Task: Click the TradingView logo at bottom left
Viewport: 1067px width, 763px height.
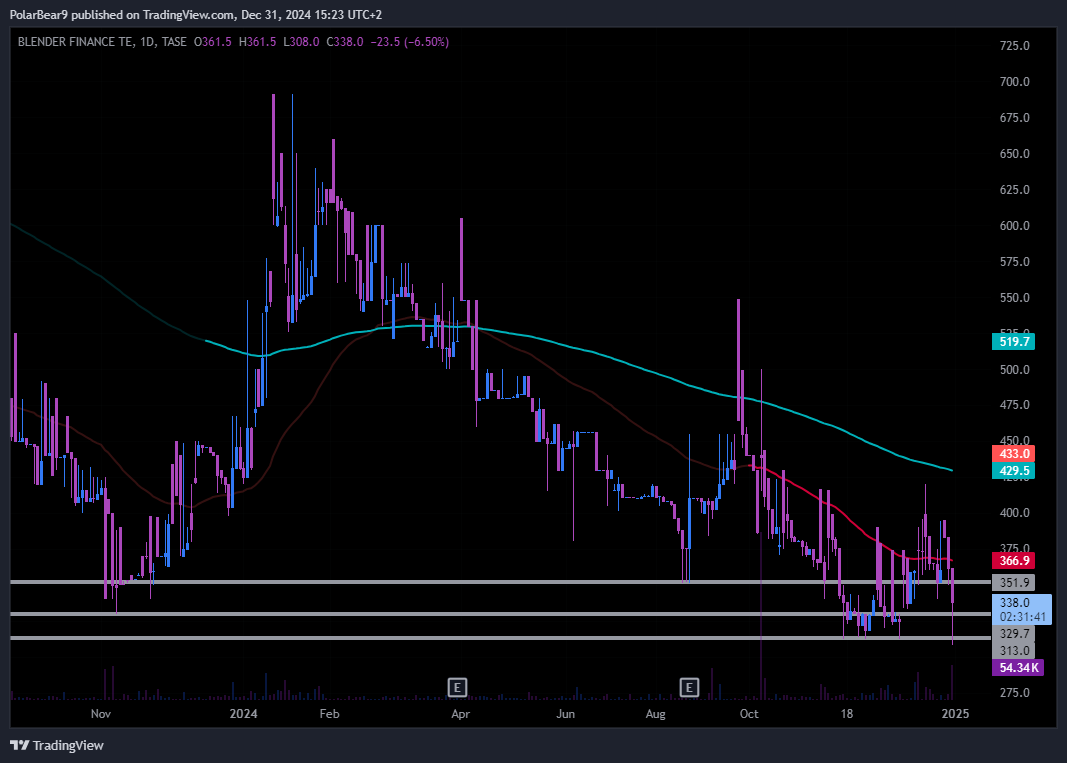Action: (56, 745)
